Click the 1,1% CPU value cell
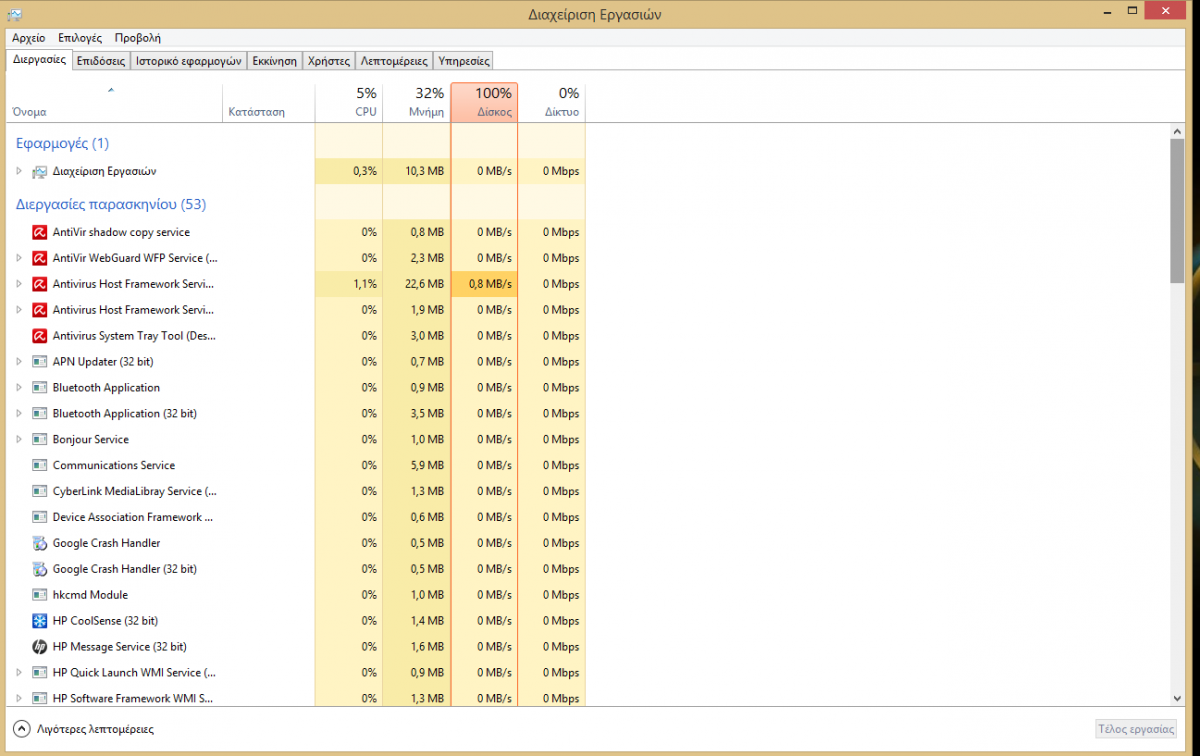 tap(348, 284)
